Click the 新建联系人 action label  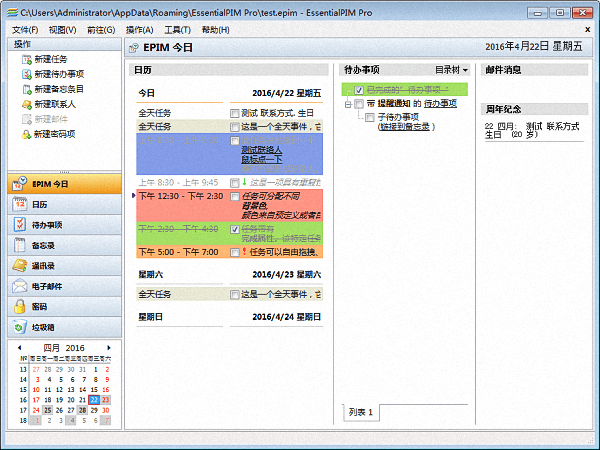click(x=55, y=104)
